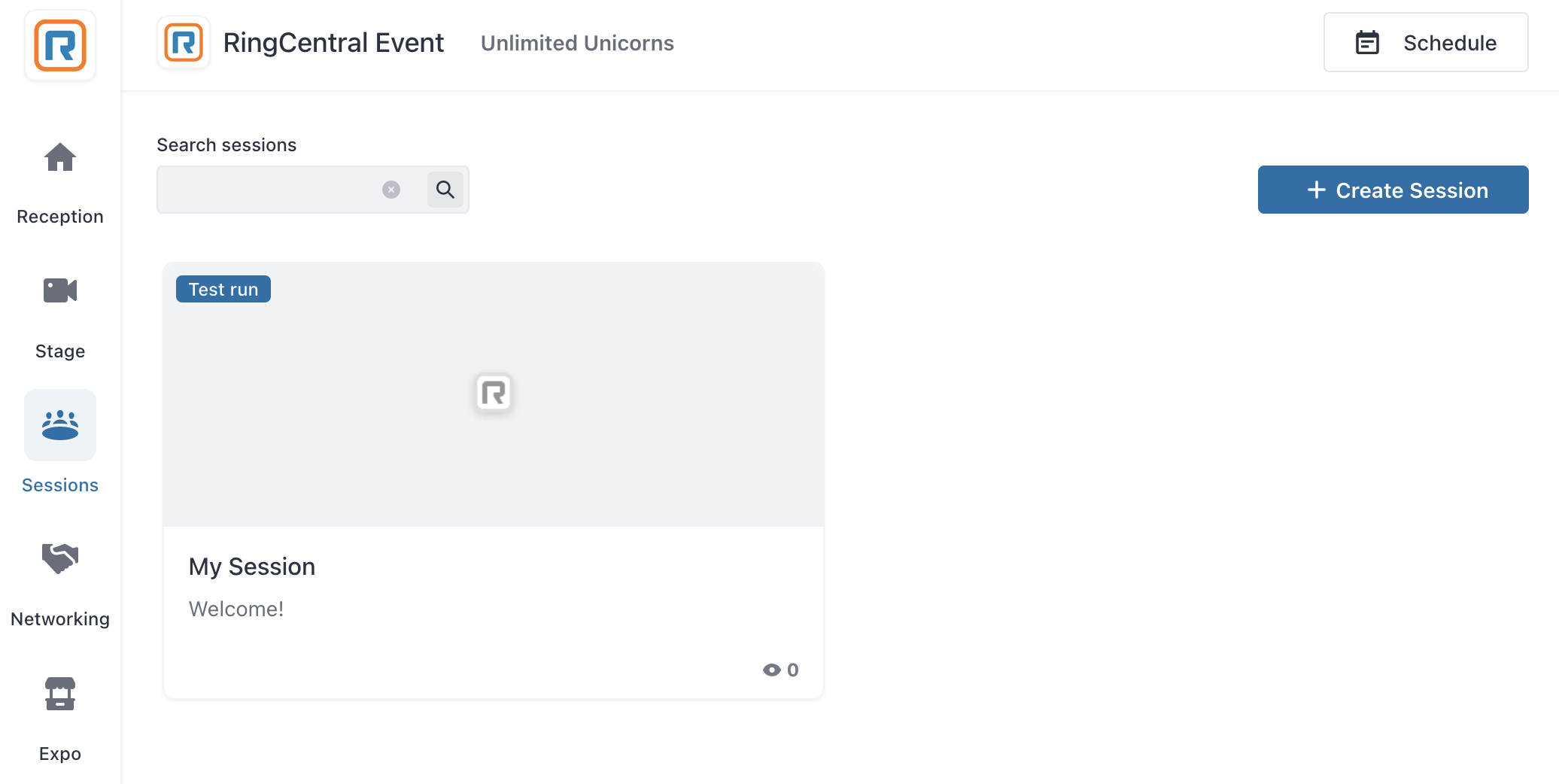Viewport: 1559px width, 784px height.
Task: Open the My Session card thumbnail
Action: click(x=494, y=394)
